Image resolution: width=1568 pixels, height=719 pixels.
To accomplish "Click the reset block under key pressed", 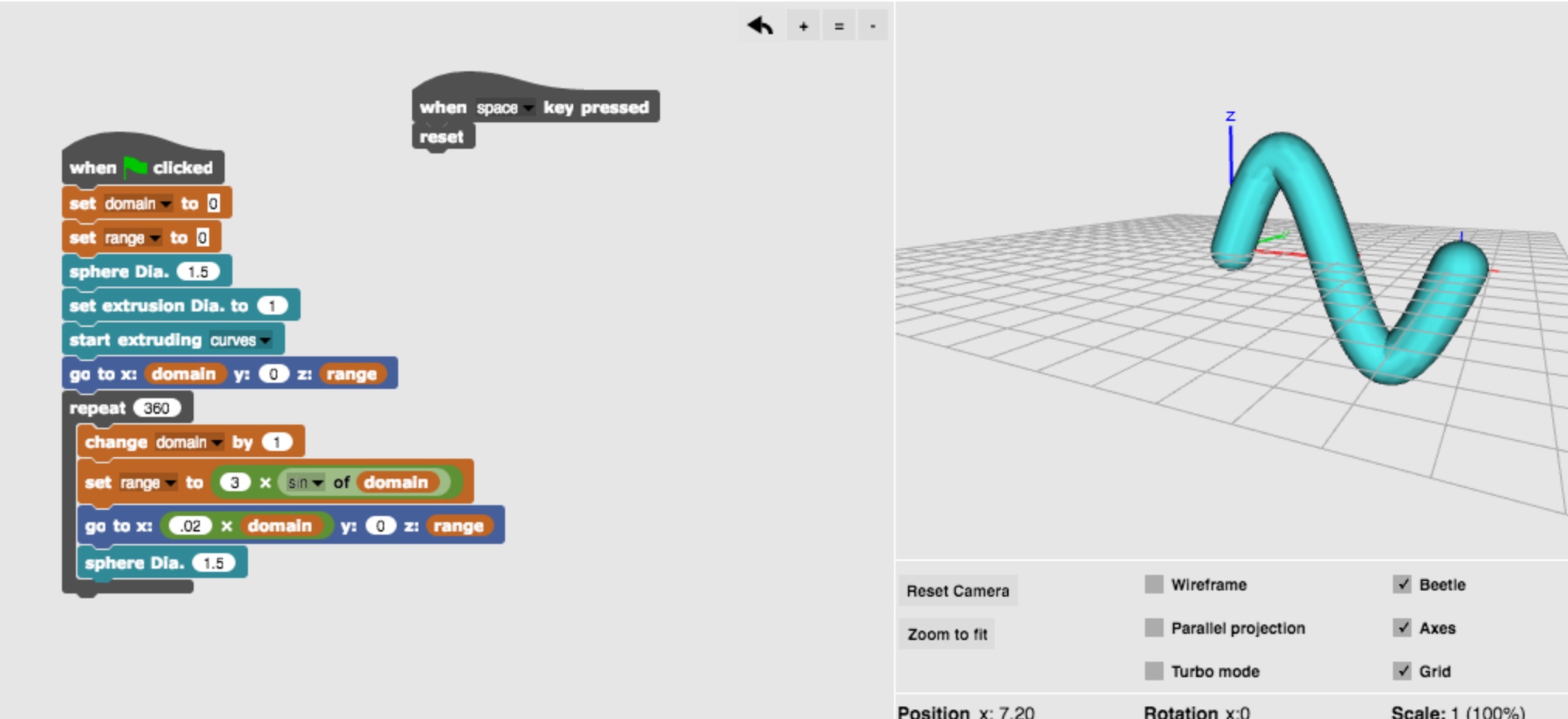I will coord(442,137).
